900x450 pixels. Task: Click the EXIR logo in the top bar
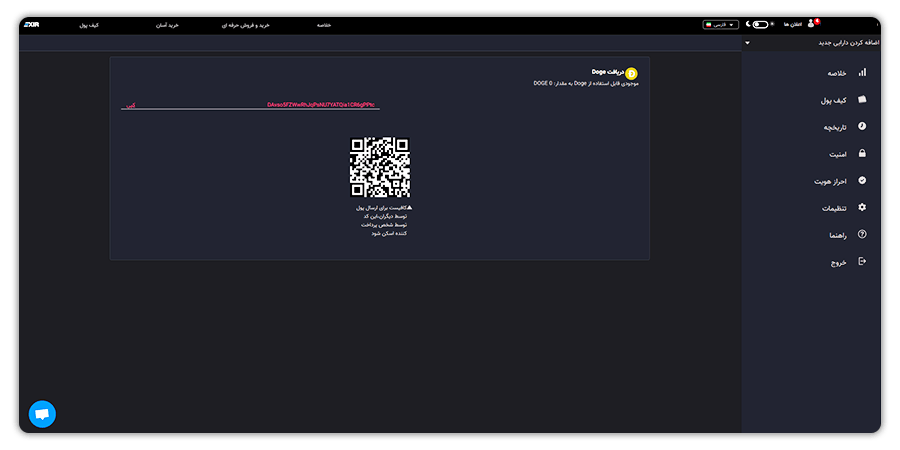[32, 25]
